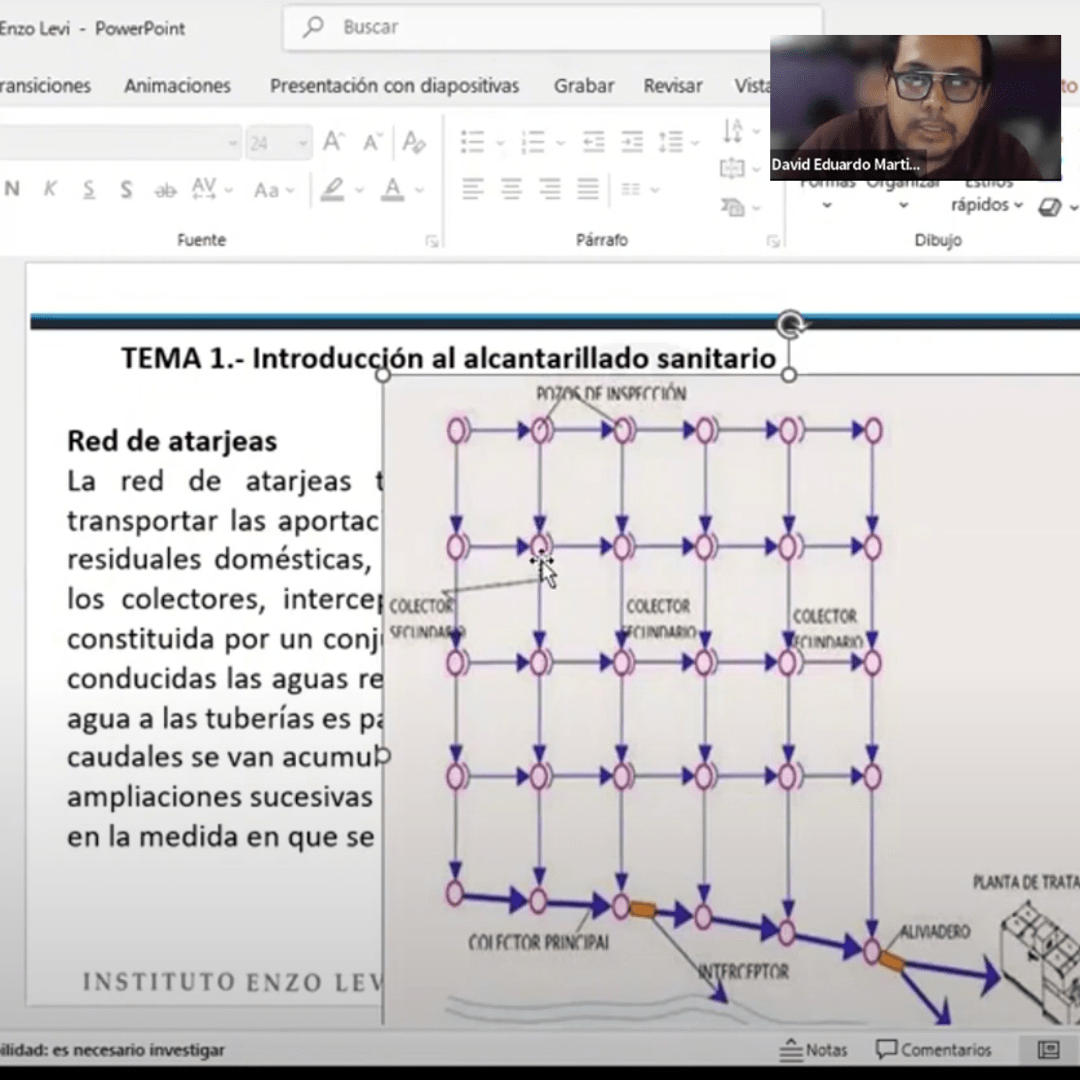Viewport: 1080px width, 1080px height.
Task: Click the Buscar search box
Action: coord(550,27)
